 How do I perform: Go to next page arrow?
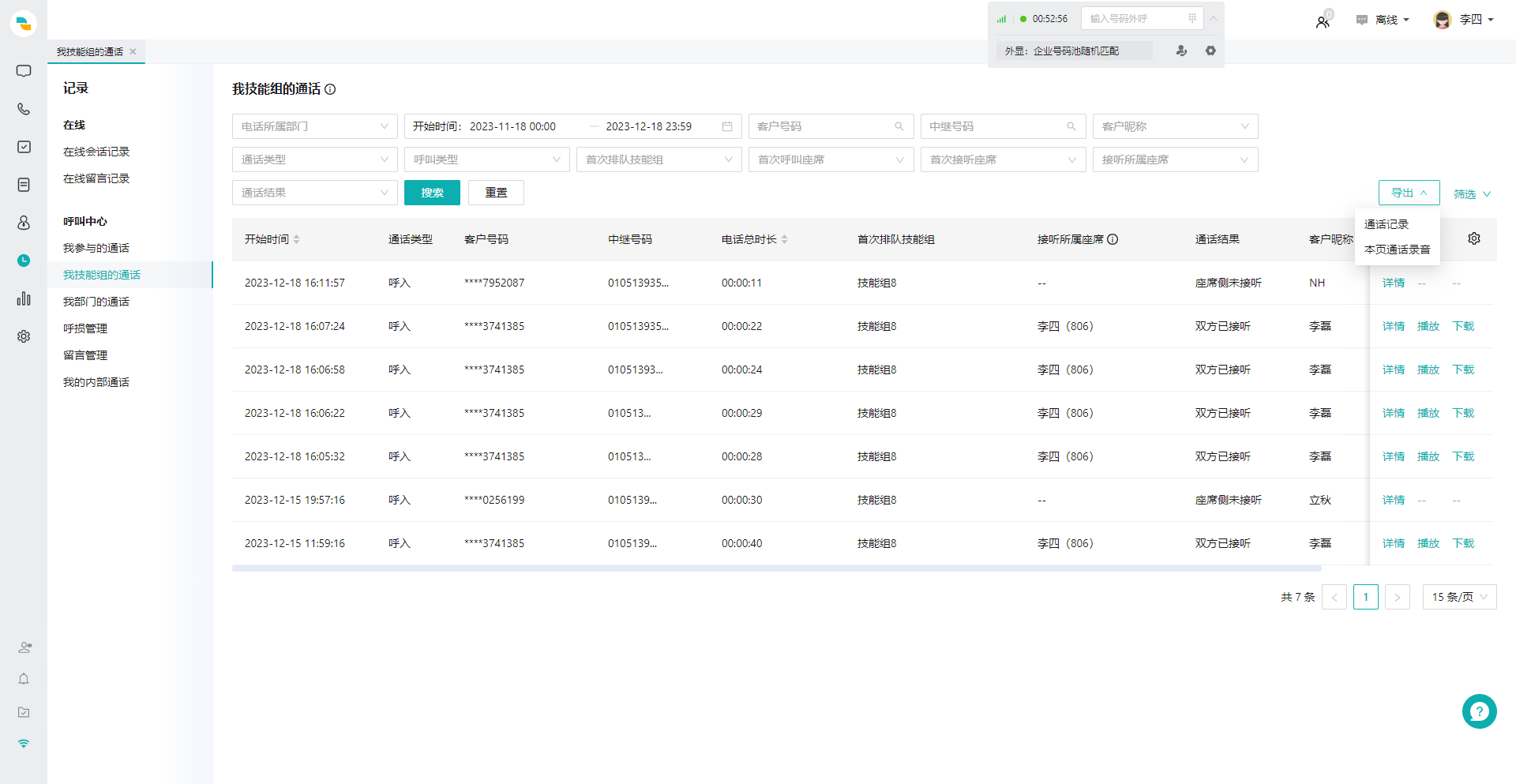[x=1398, y=597]
